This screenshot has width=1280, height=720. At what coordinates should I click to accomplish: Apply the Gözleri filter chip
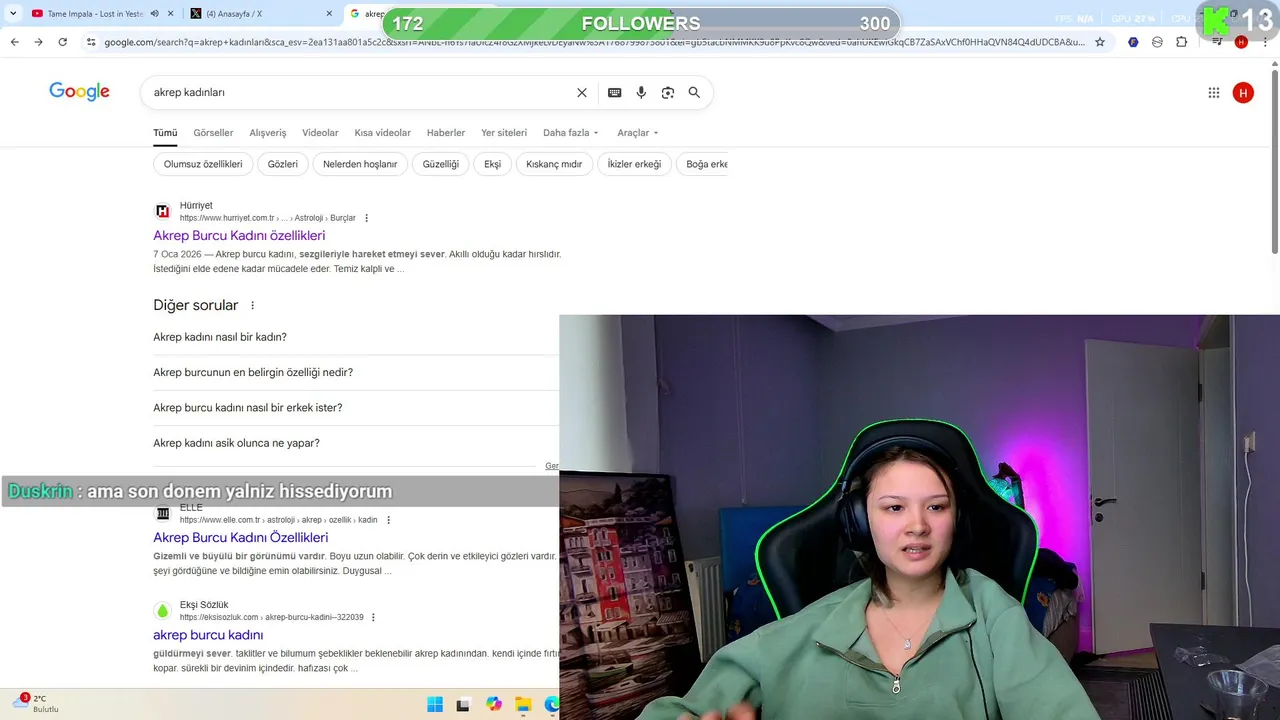[283, 164]
